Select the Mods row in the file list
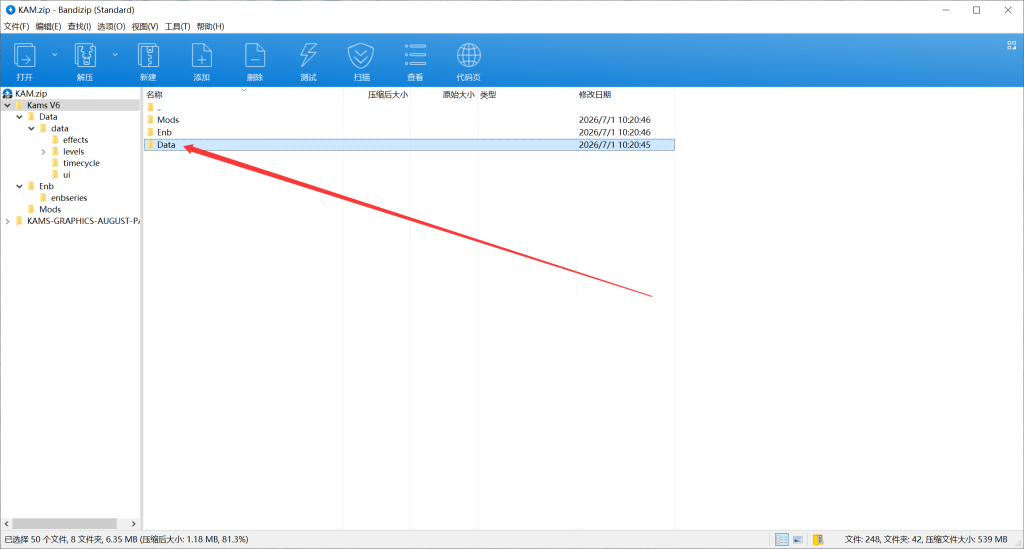1024x549 pixels. (409, 120)
